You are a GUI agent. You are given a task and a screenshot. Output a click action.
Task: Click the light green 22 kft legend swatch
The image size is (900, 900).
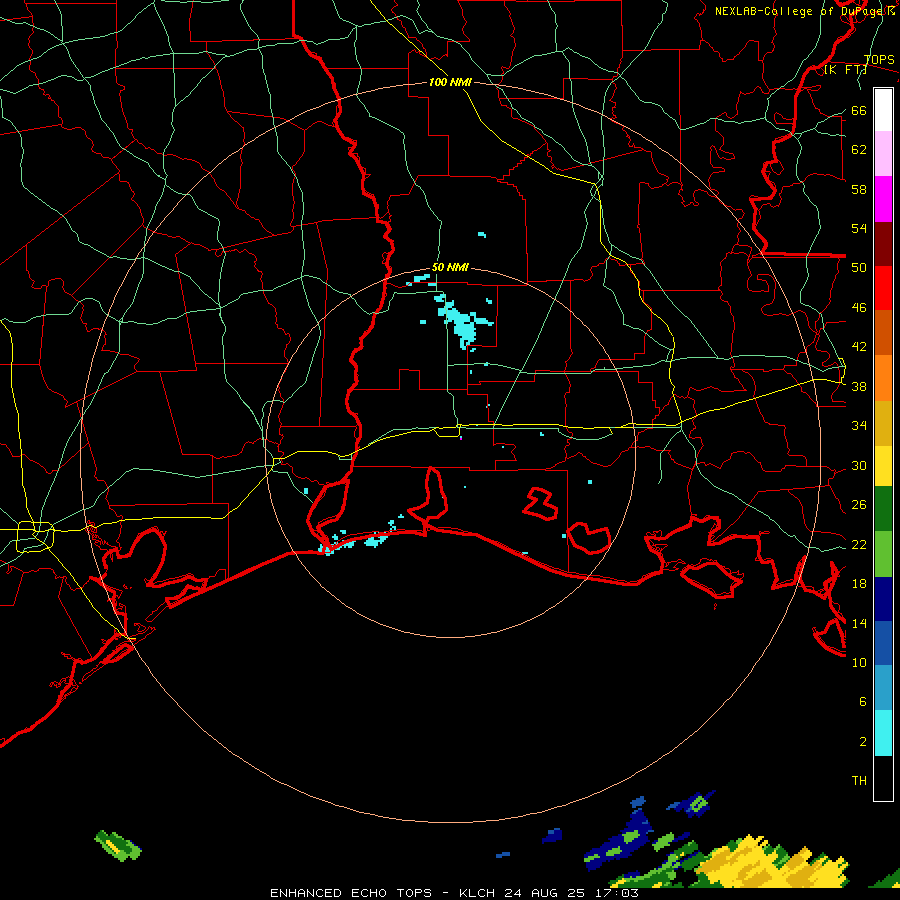pyautogui.click(x=883, y=554)
